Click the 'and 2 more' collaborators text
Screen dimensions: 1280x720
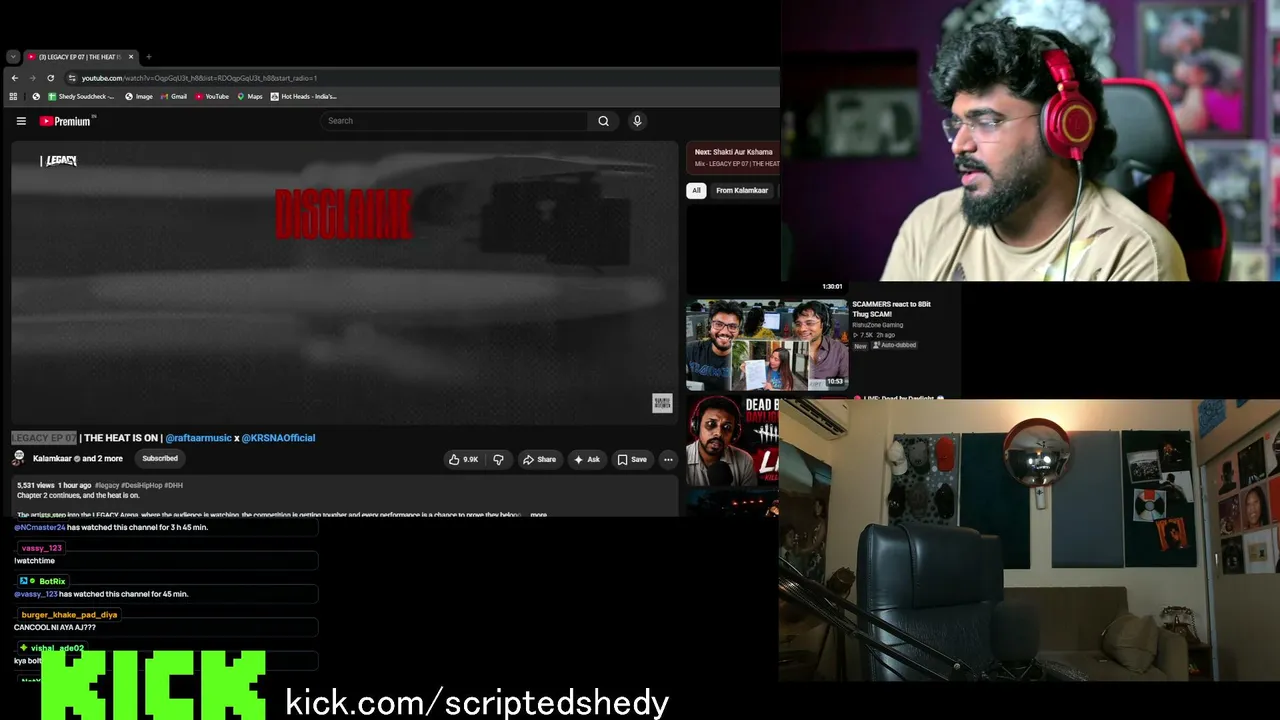(102, 459)
